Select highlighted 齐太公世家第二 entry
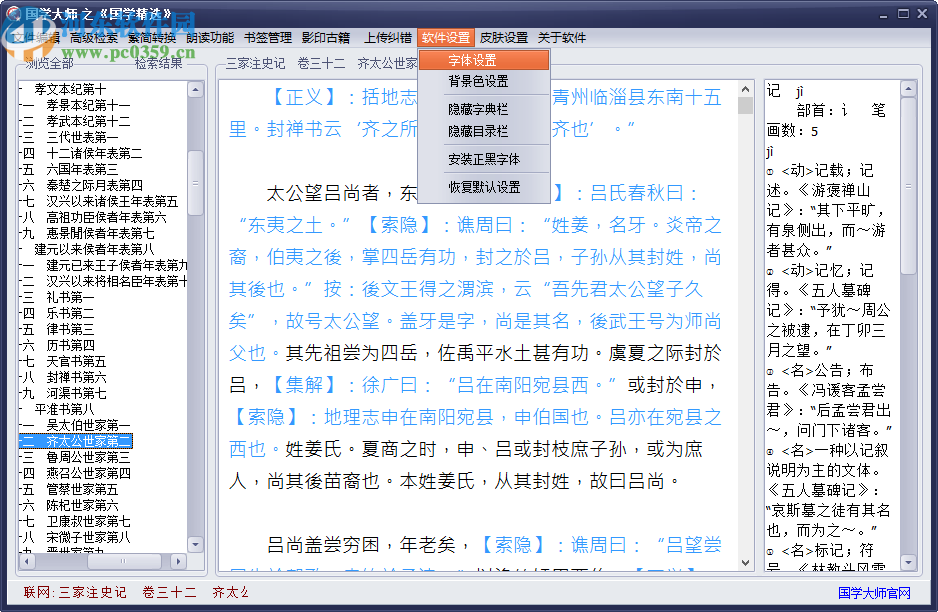The width and height of the screenshot is (938, 612). pos(88,442)
